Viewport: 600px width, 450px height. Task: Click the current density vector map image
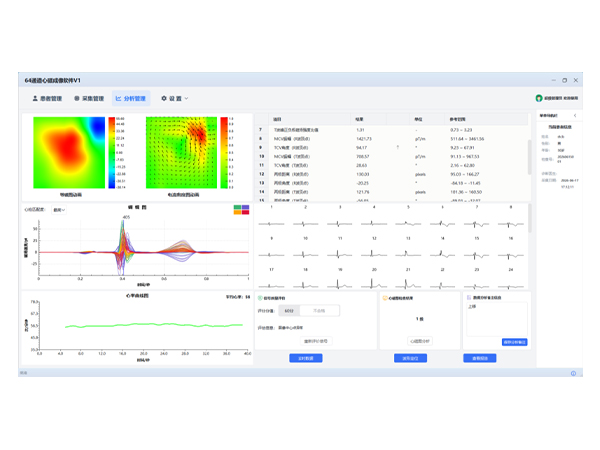tap(181, 152)
